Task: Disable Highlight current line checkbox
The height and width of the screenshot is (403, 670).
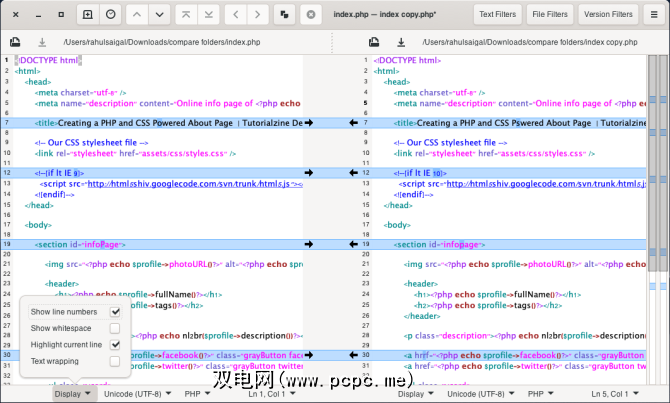Action: 115,344
